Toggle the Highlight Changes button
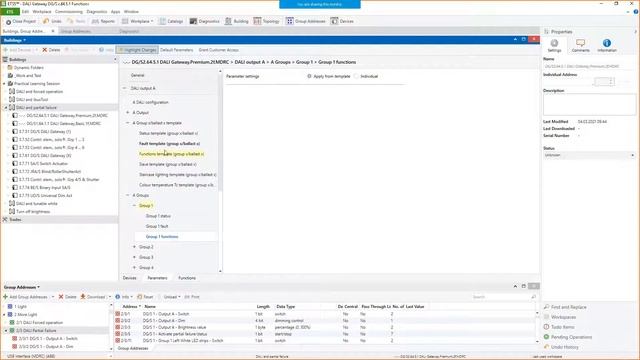 coord(137,50)
